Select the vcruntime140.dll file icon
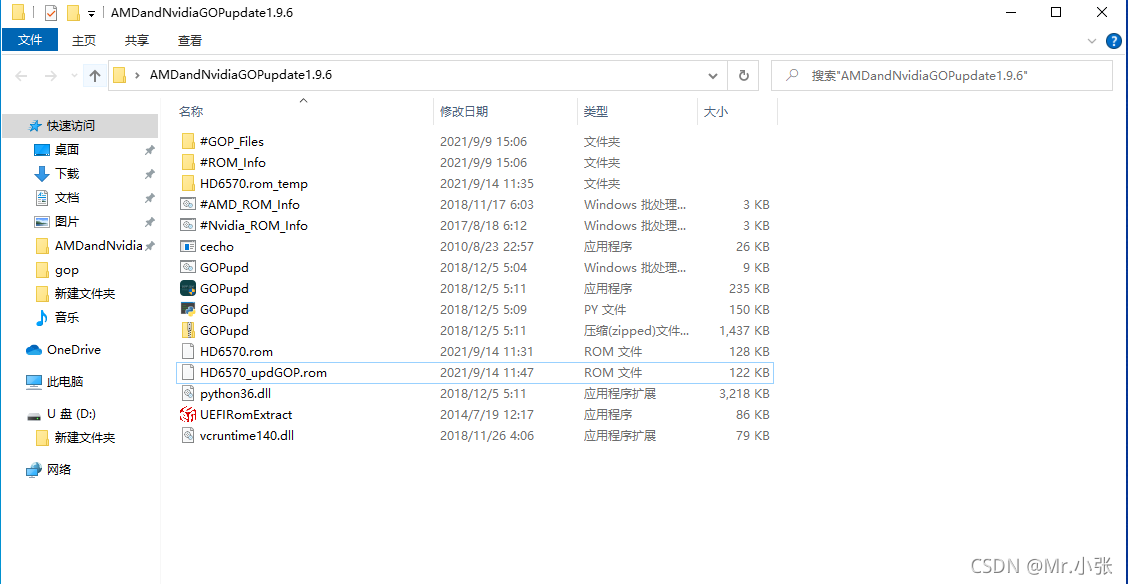Viewport: 1128px width, 584px height. (x=188, y=436)
